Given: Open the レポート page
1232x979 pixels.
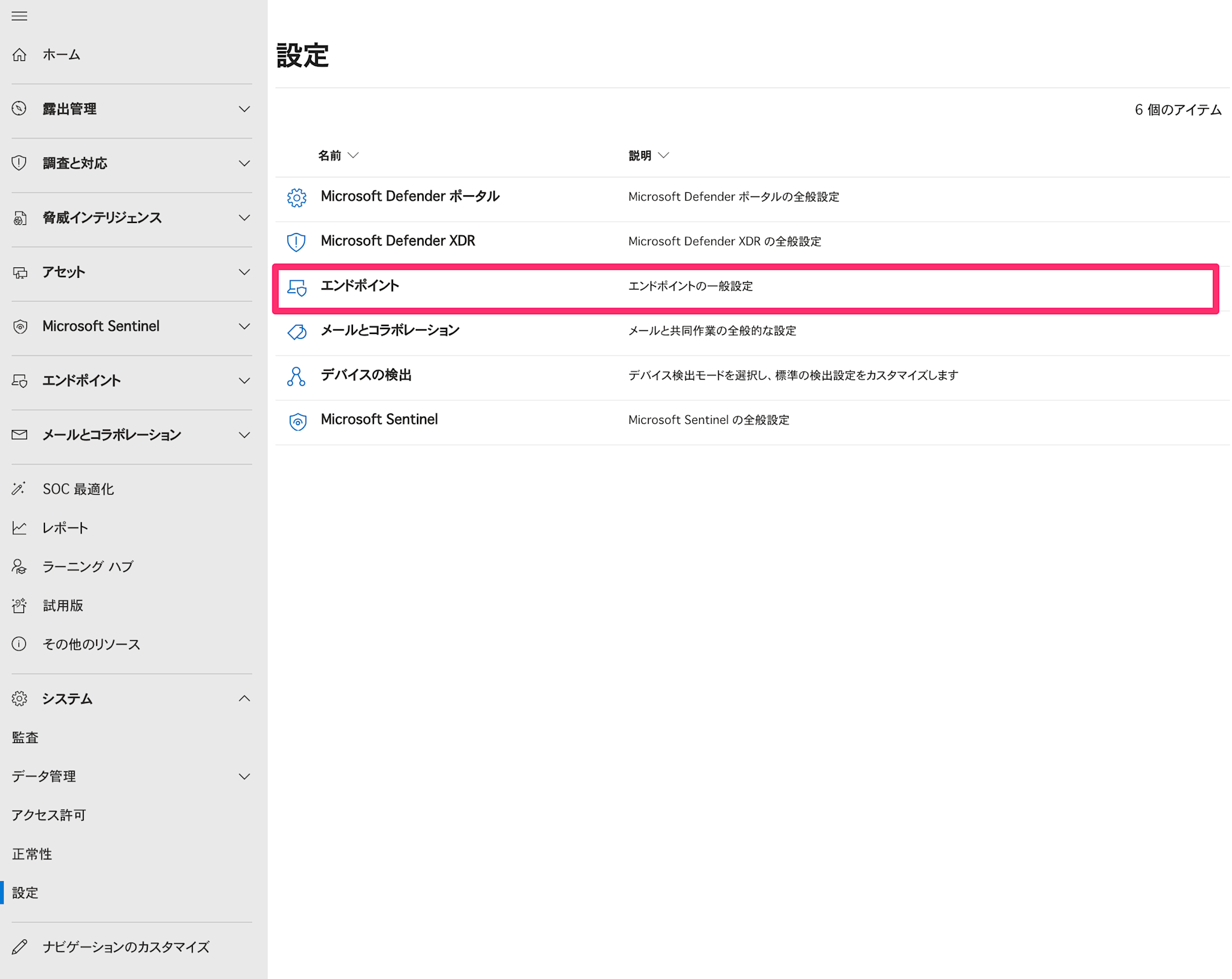Looking at the screenshot, I should (65, 528).
